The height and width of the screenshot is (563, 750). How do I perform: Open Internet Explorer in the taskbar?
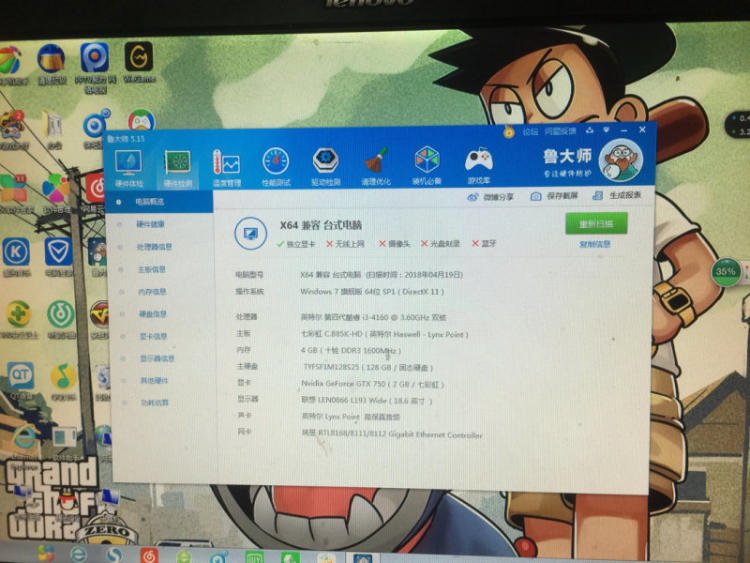tap(79, 555)
